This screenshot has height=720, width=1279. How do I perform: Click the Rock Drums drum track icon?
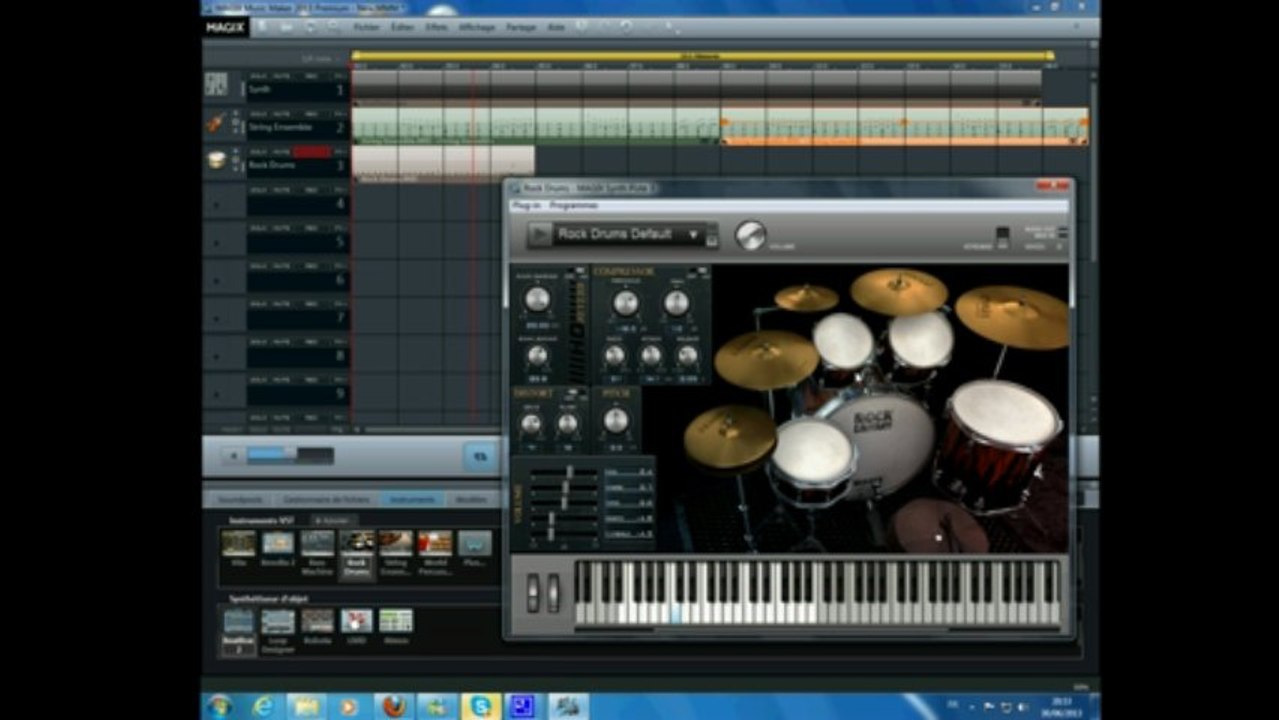(x=216, y=160)
